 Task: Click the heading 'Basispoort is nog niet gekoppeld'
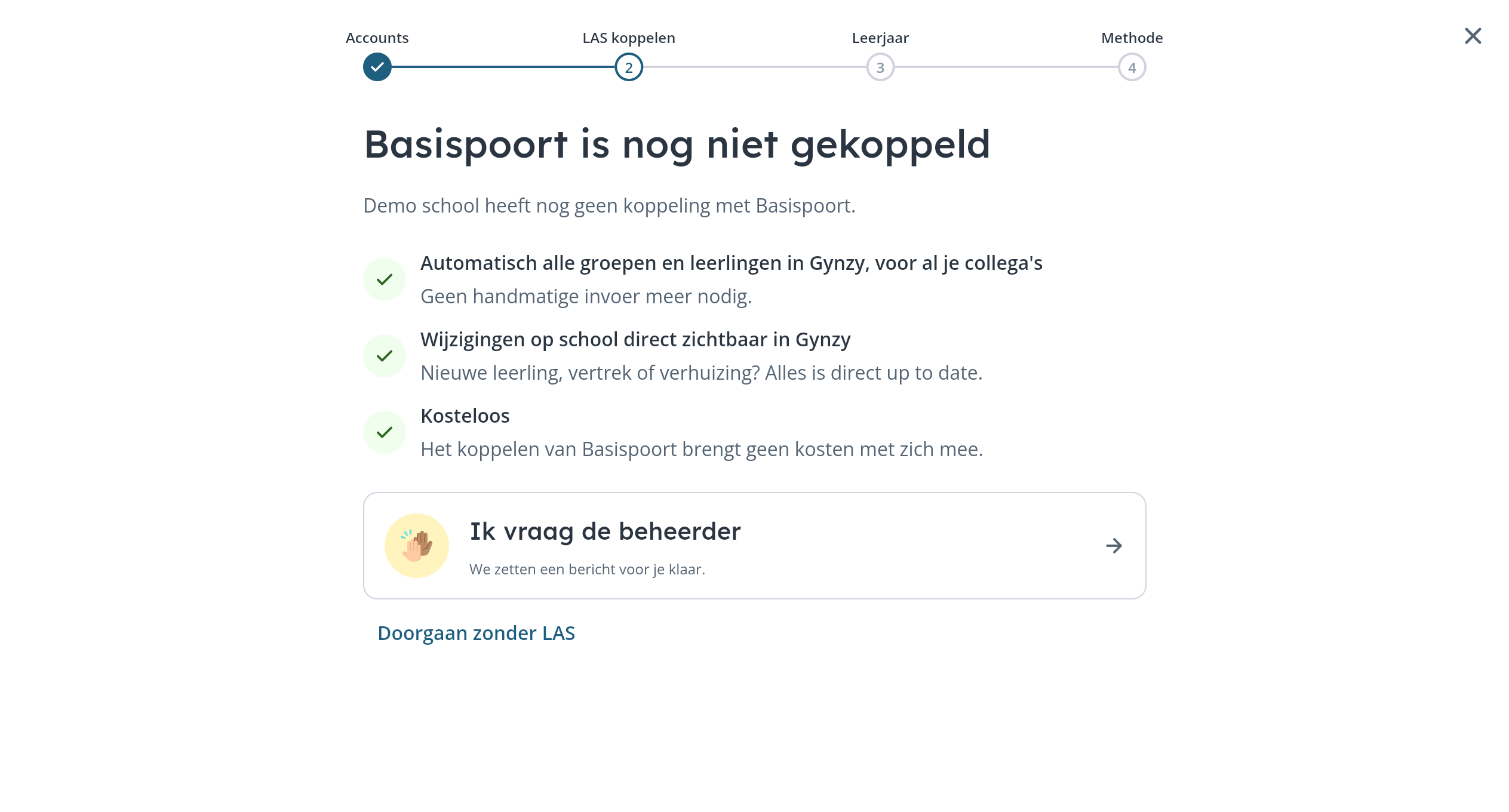pos(677,145)
